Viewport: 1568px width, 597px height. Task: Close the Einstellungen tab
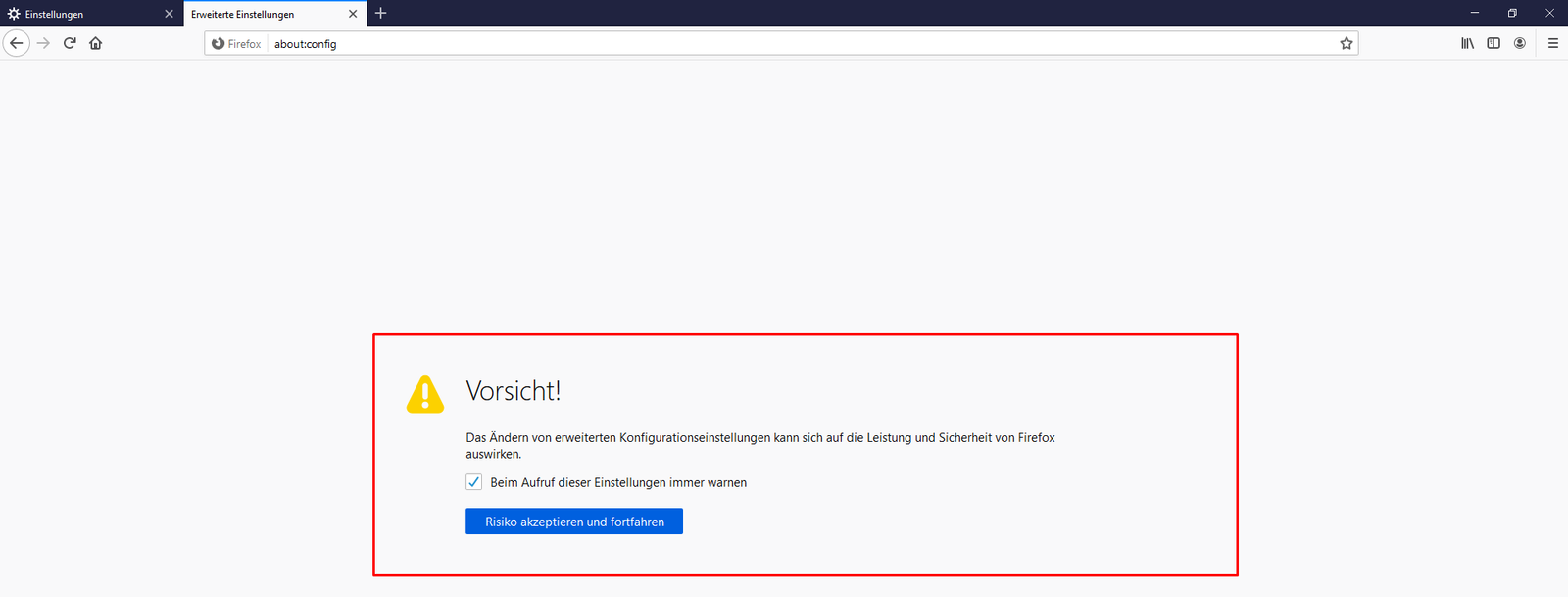169,14
